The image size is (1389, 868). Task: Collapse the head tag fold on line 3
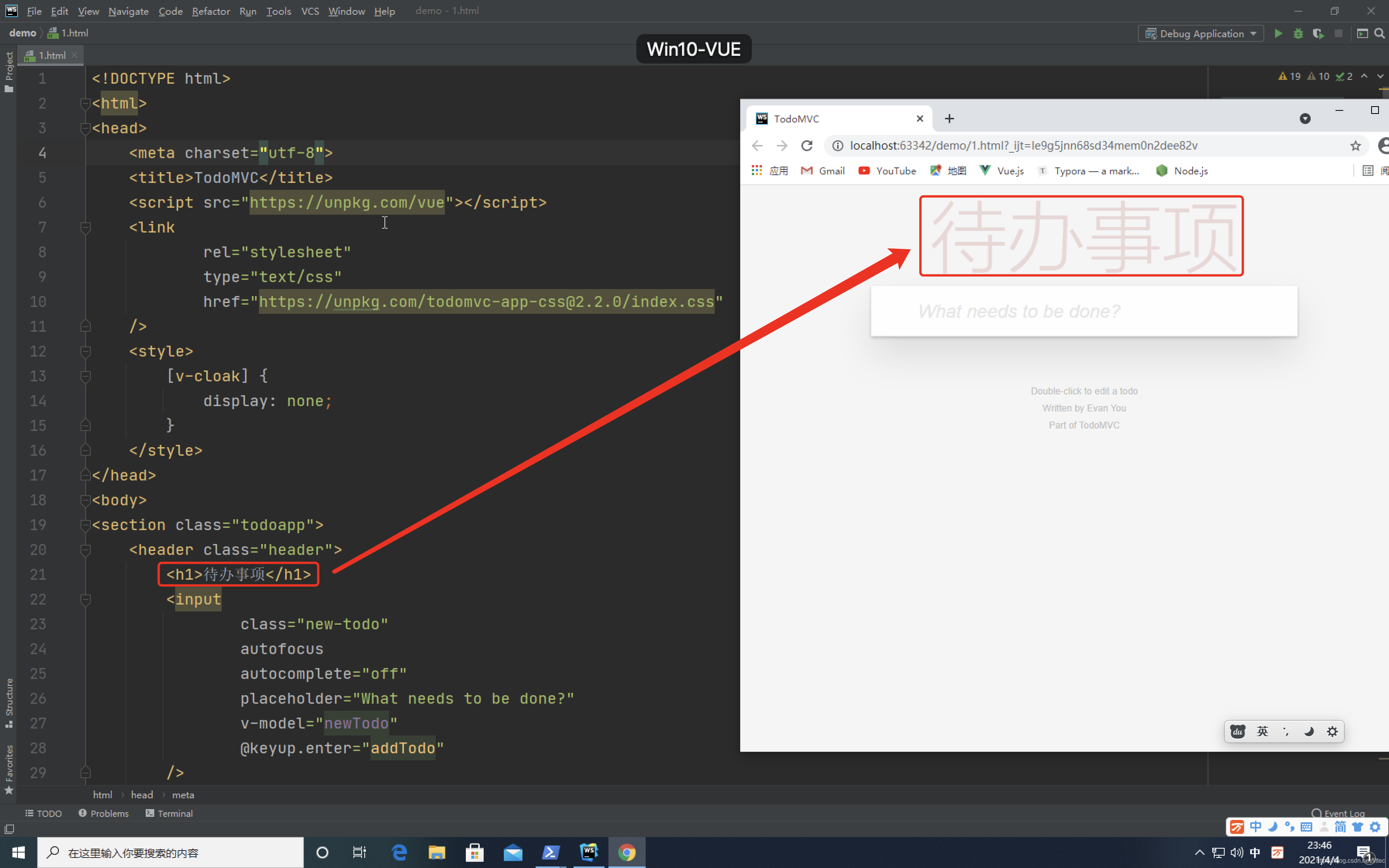tap(86, 128)
